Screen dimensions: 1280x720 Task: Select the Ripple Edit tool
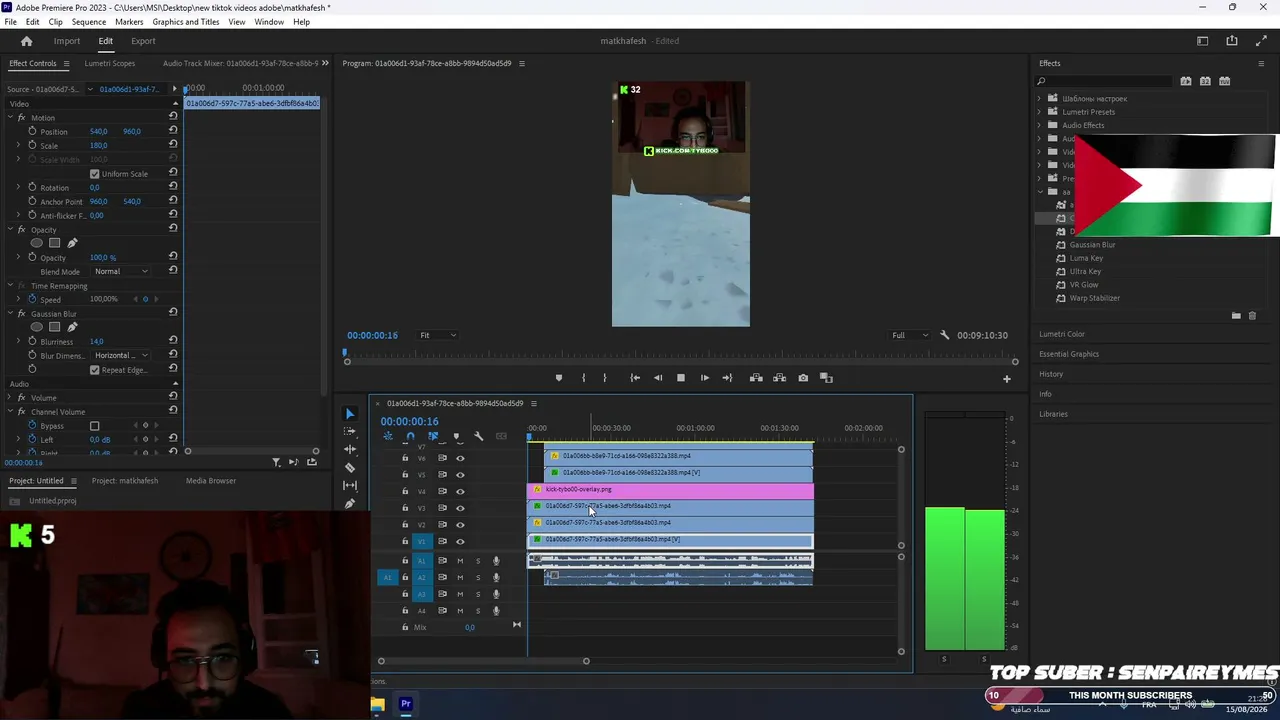[x=349, y=450]
